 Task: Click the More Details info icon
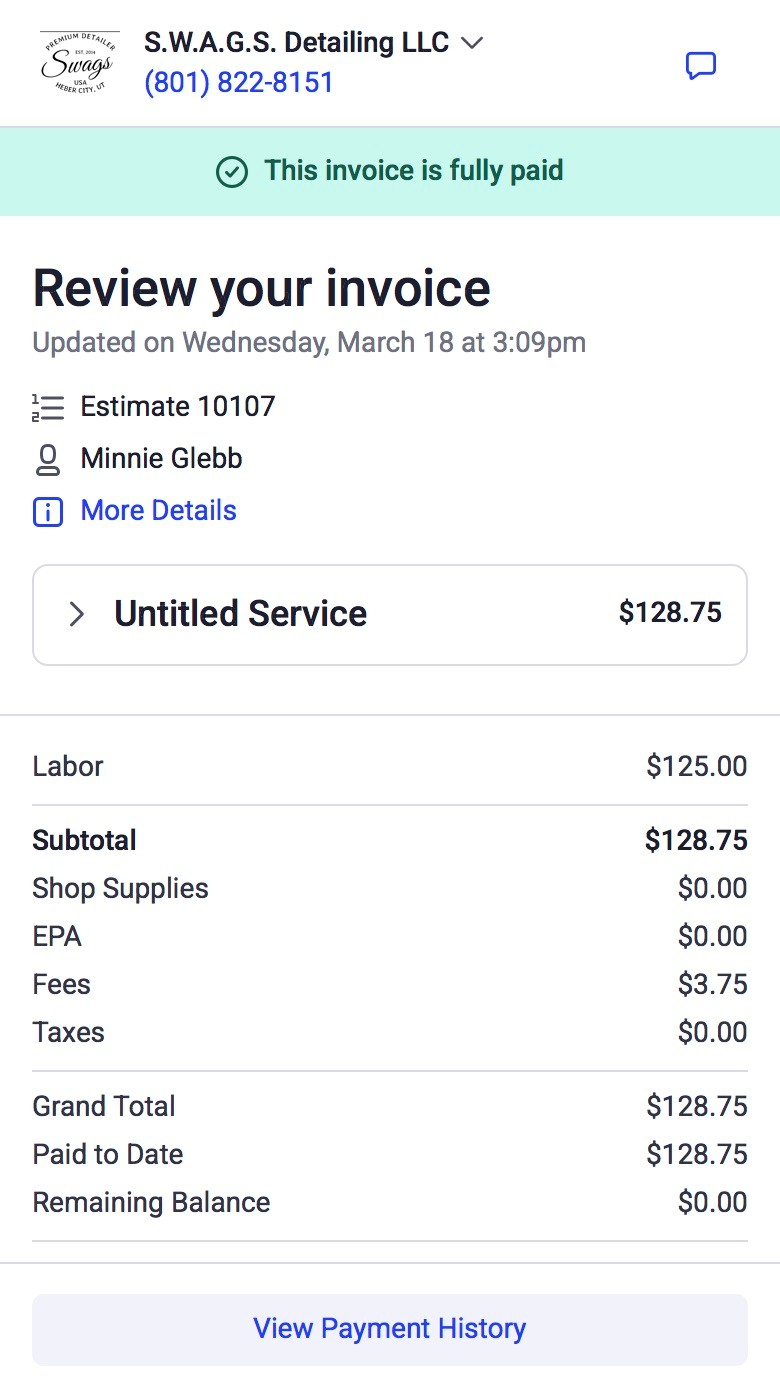click(x=48, y=512)
